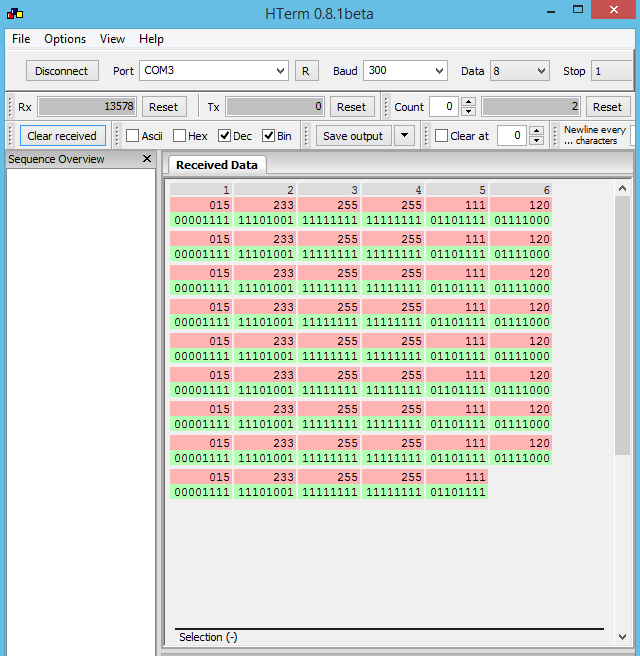The width and height of the screenshot is (640, 656).
Task: Open the View menu
Action: (x=112, y=39)
